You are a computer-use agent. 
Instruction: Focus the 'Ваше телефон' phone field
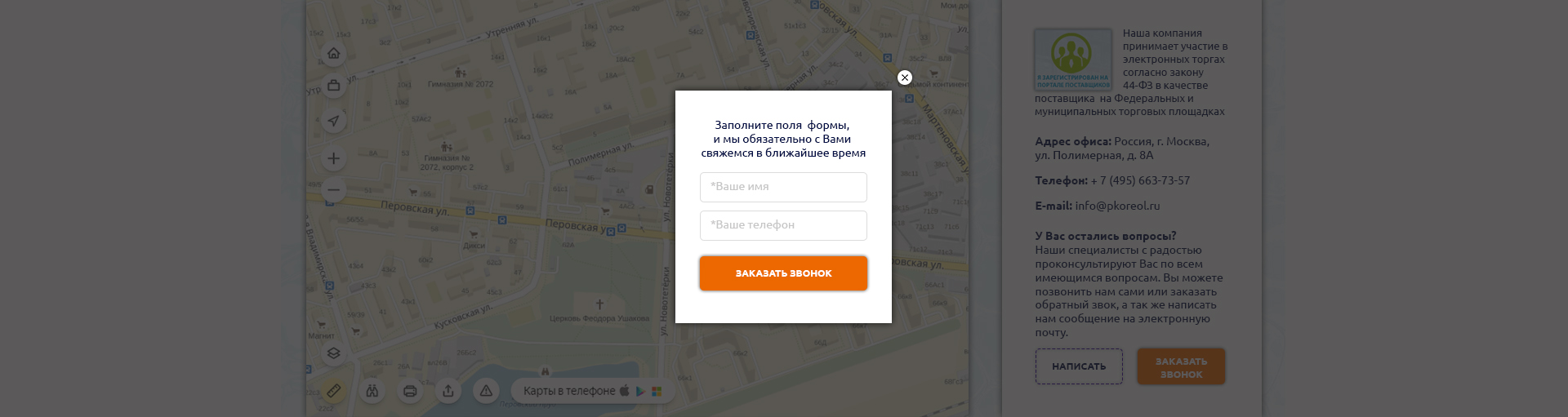[x=783, y=225]
